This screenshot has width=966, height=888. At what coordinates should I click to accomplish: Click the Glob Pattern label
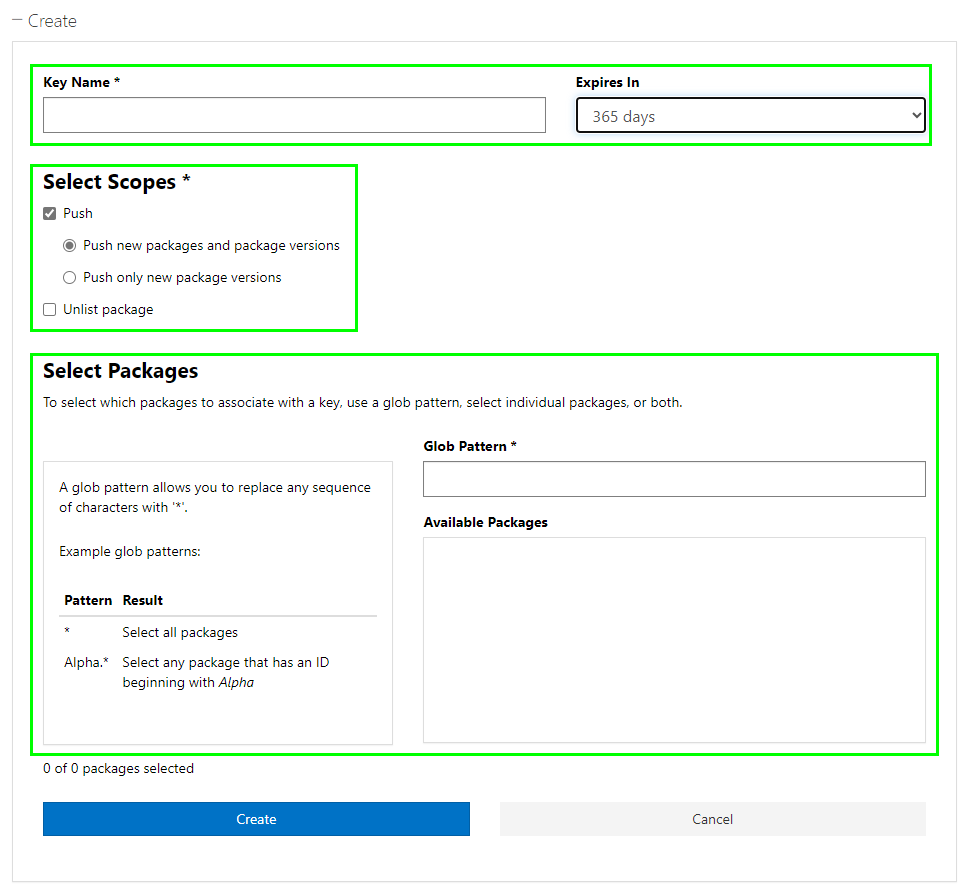point(469,446)
